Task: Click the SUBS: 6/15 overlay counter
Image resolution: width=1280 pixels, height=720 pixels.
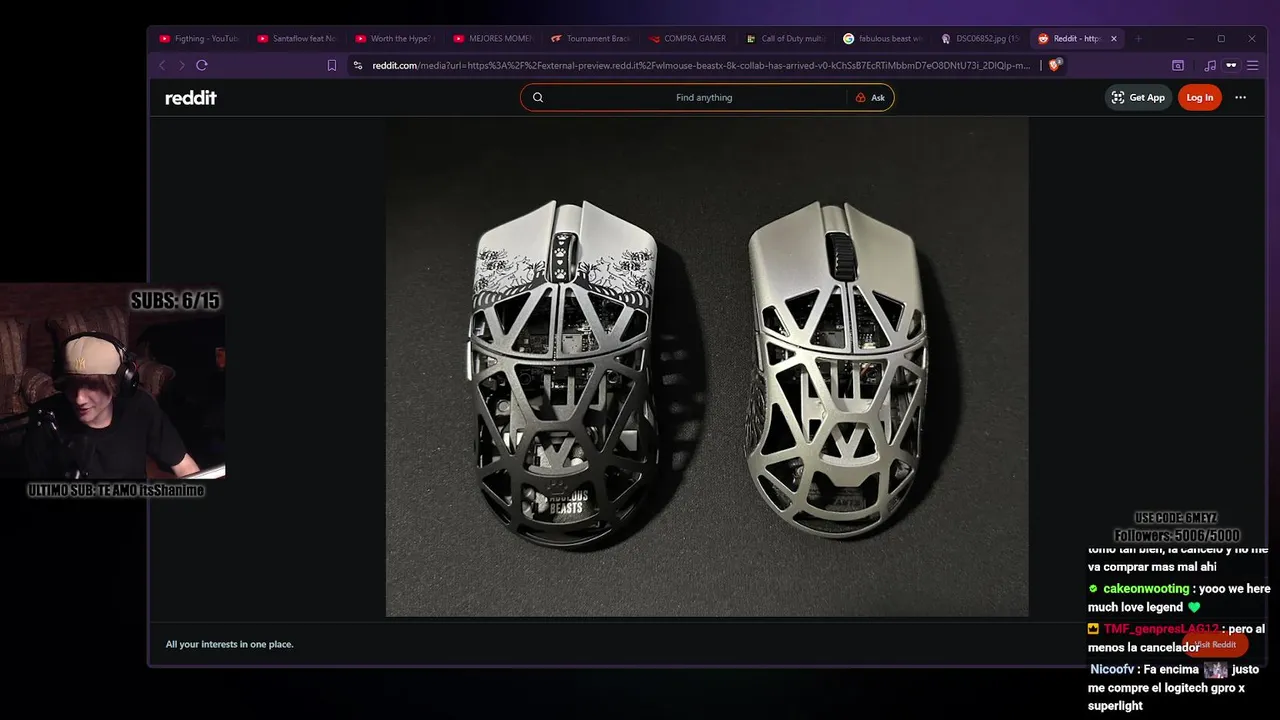Action: (x=175, y=300)
